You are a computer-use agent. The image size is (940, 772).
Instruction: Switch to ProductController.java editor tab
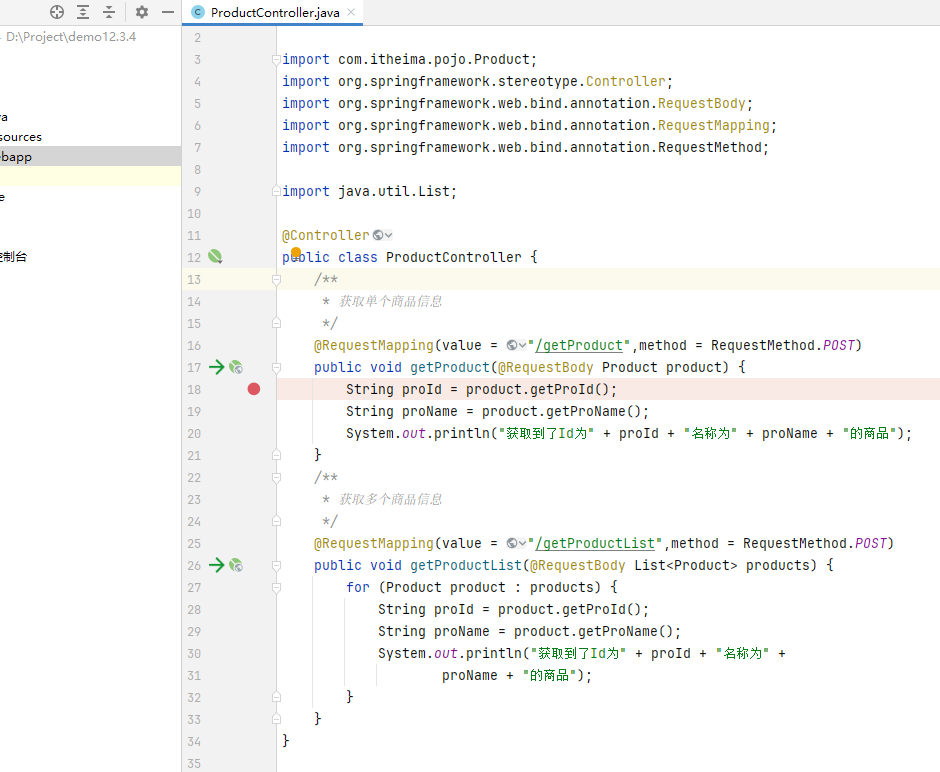274,13
